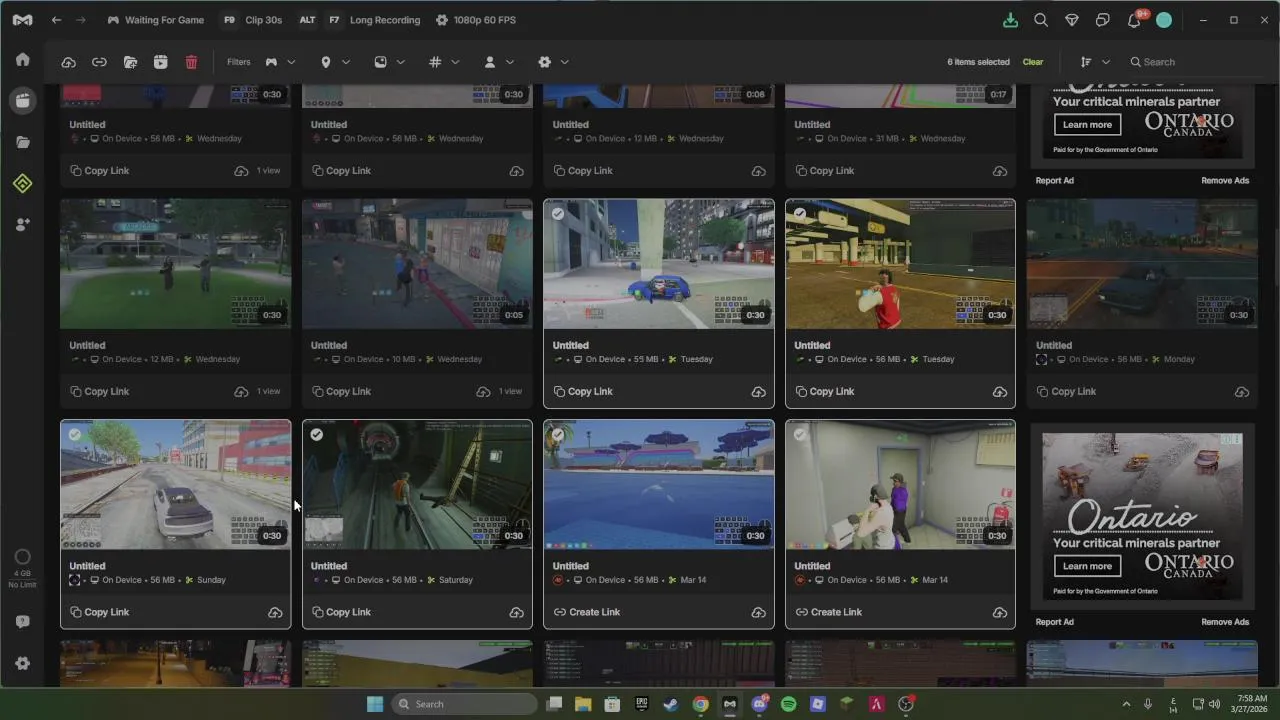Click the help chat bubble in sidebar

23,621
